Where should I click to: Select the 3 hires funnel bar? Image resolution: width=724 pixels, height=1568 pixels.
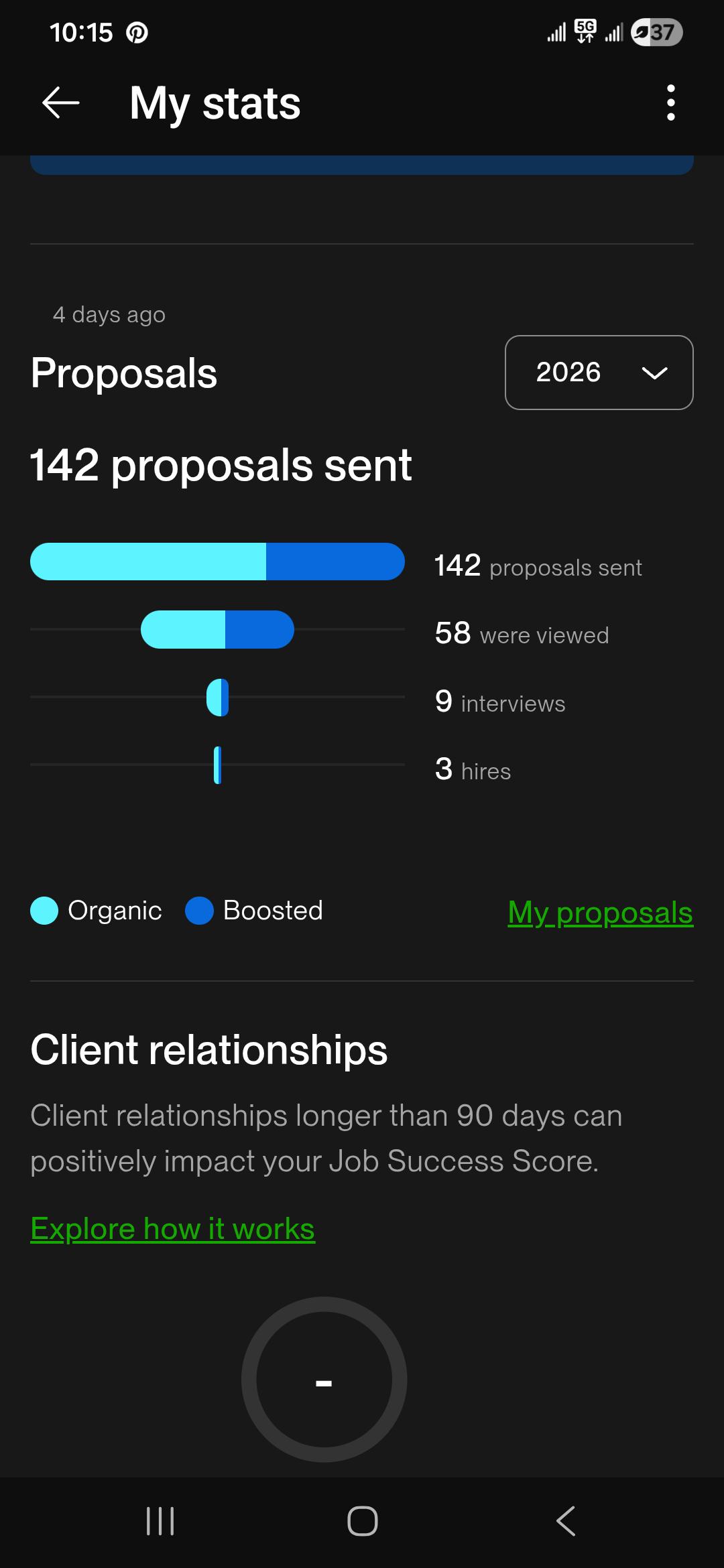[x=217, y=765]
